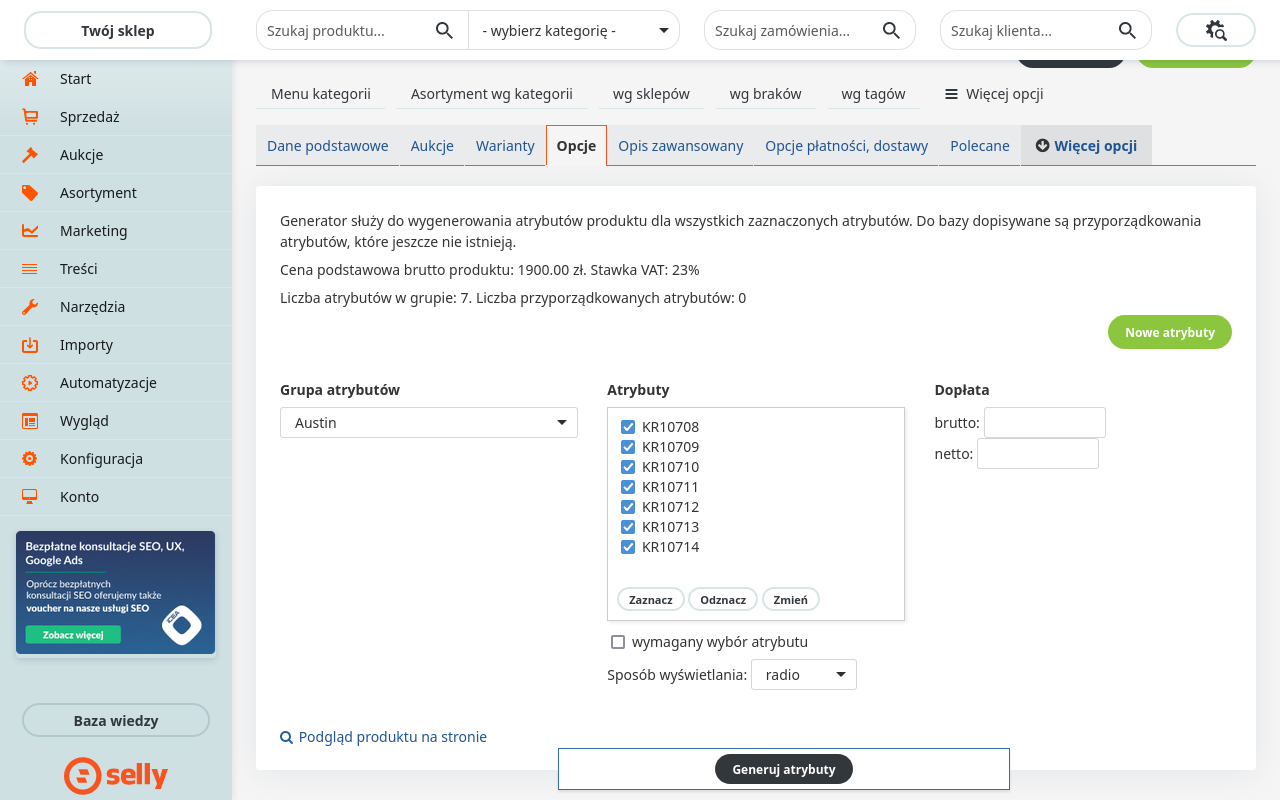
Task: Click the Asortyment tag icon
Action: (x=30, y=193)
